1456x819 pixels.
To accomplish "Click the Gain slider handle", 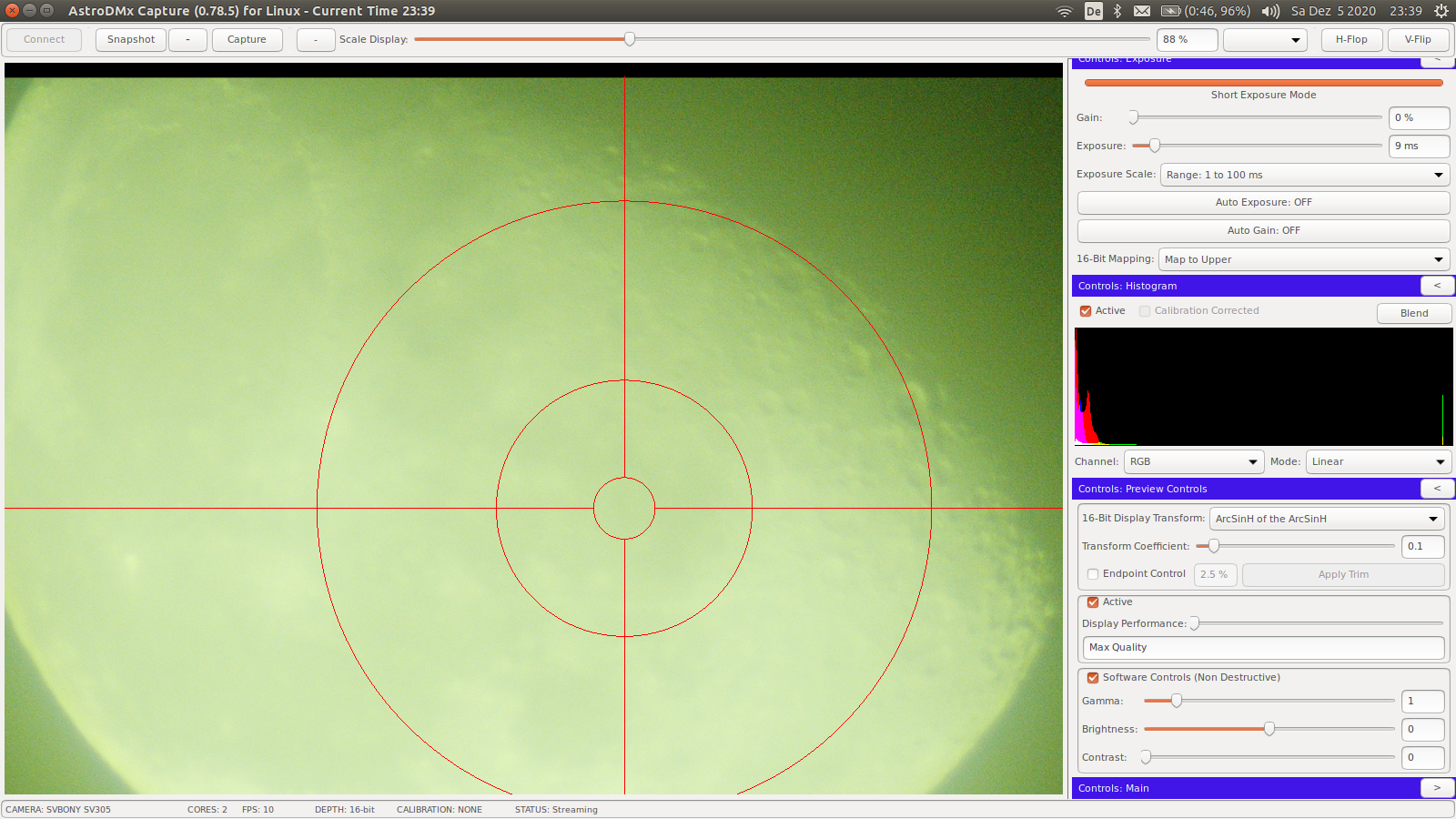I will (1134, 117).
